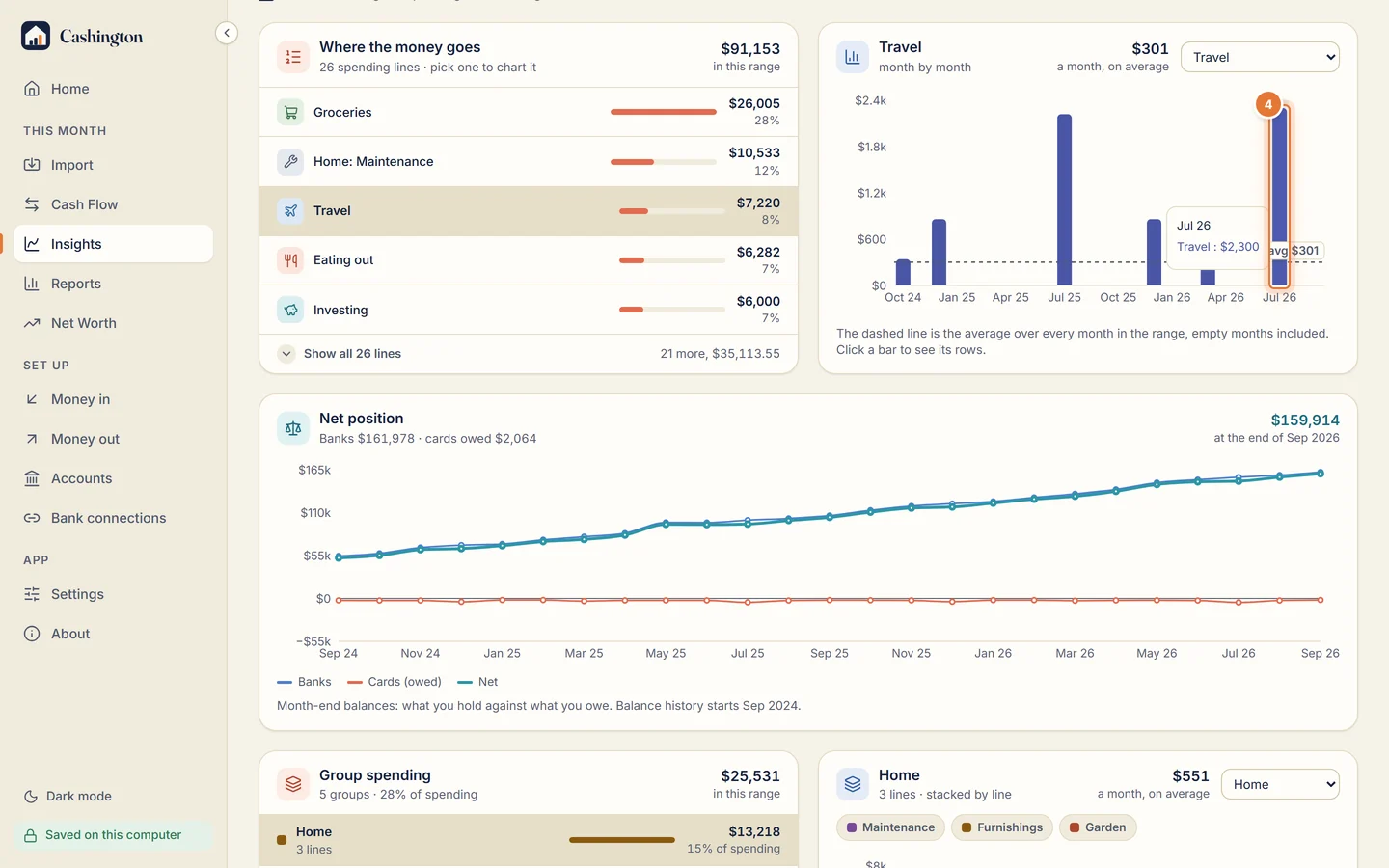Expand Show all 26 lines
The height and width of the screenshot is (868, 1389).
(529, 354)
